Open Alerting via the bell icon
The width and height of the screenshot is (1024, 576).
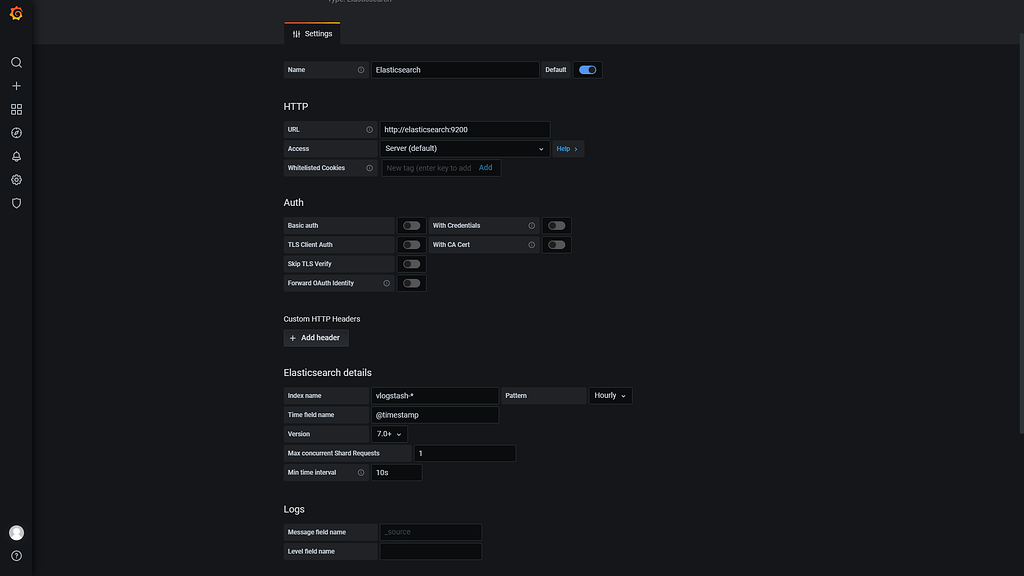(x=16, y=155)
